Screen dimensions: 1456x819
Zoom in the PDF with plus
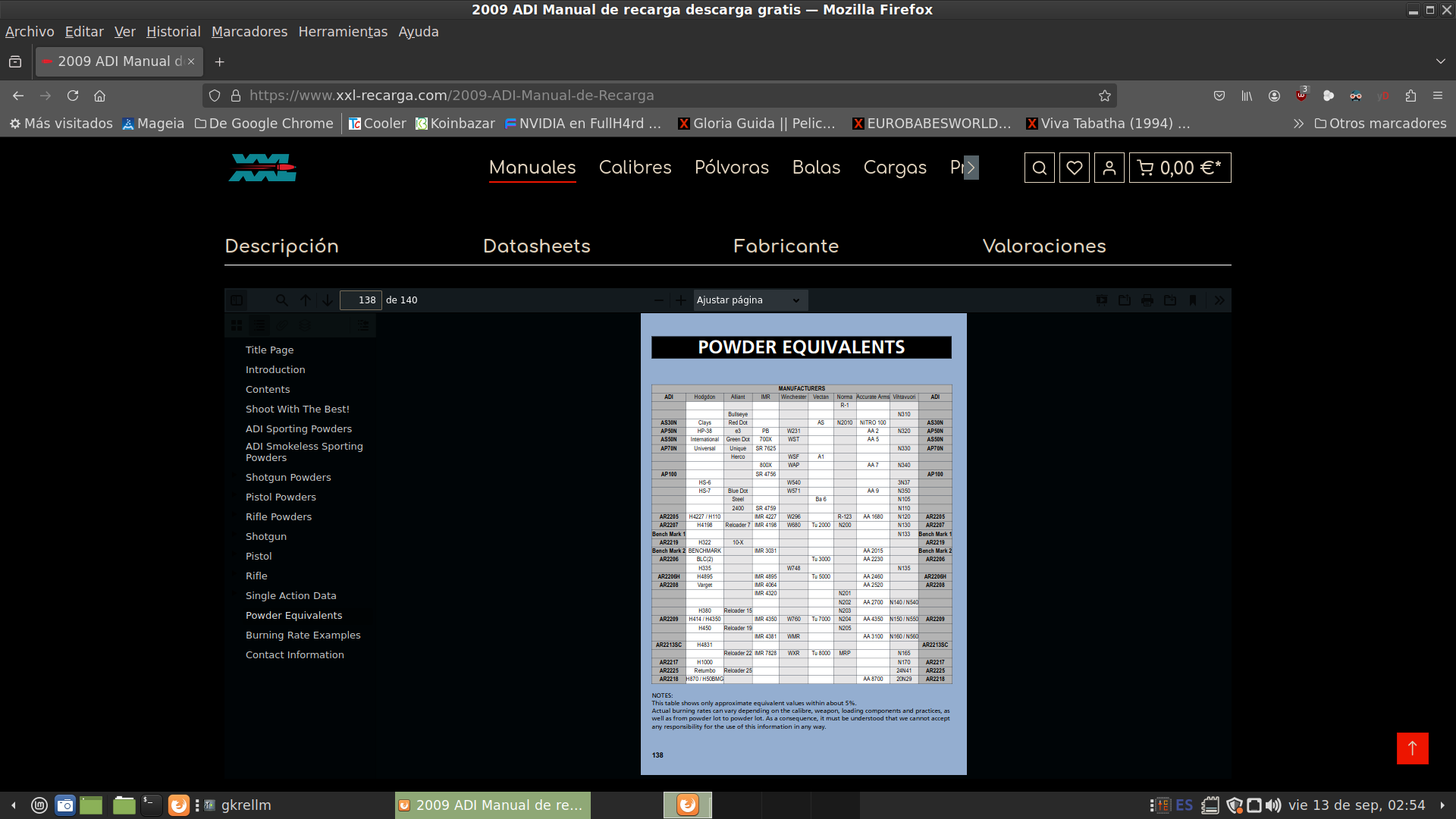[x=681, y=300]
